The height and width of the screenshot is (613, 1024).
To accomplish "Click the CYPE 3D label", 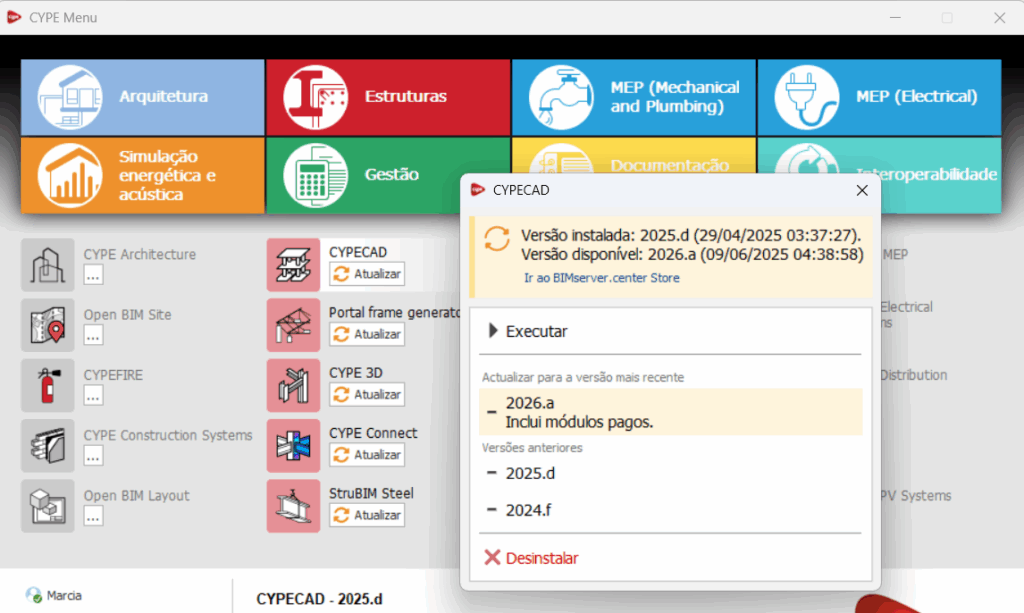I will click(x=356, y=373).
